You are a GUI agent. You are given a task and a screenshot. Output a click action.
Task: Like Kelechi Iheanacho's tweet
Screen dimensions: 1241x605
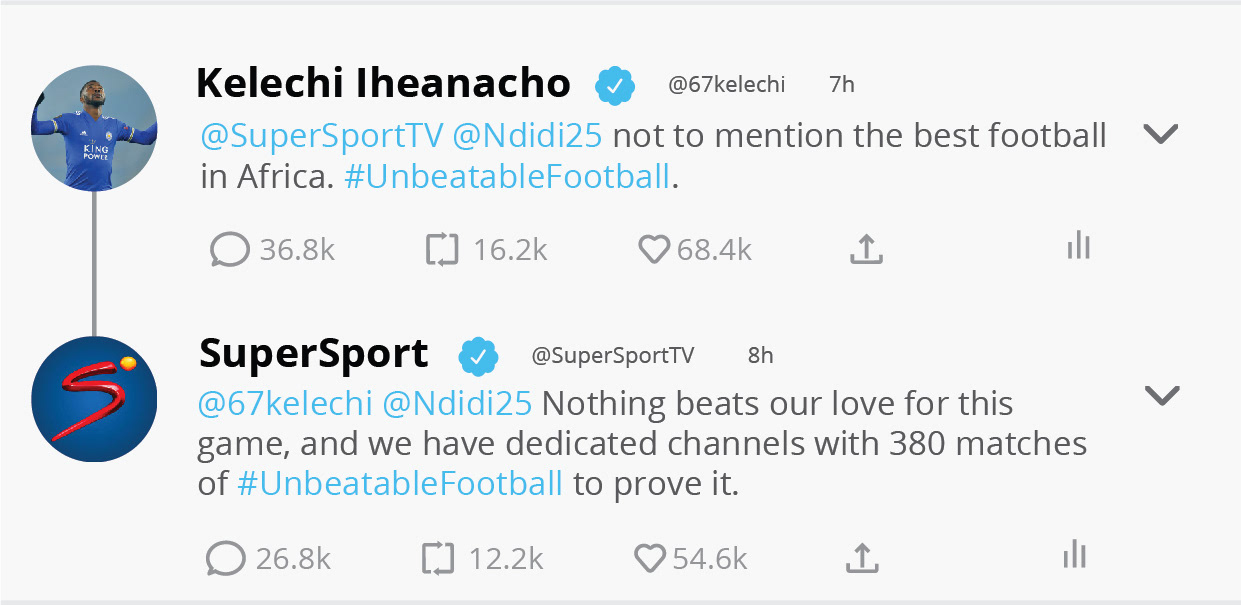(653, 249)
